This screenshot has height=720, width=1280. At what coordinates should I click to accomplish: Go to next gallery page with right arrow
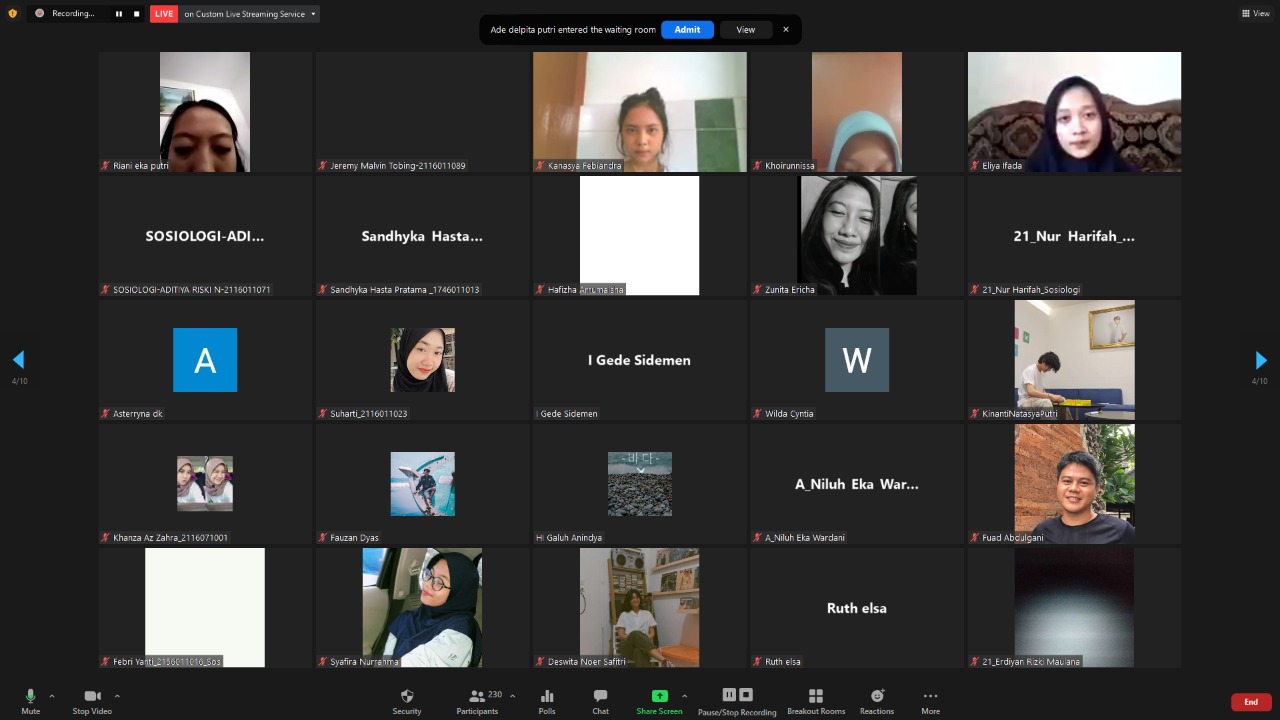coord(1260,360)
